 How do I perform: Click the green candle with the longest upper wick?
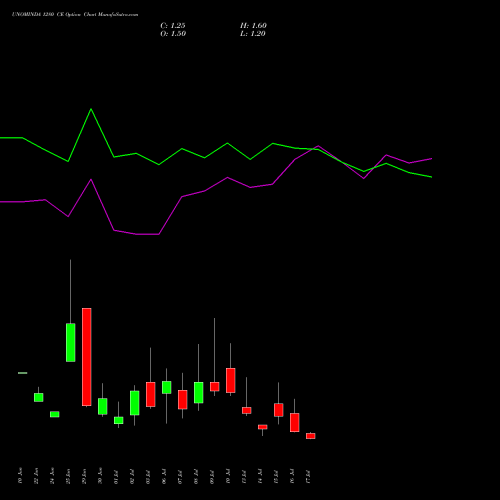pyautogui.click(x=71, y=342)
